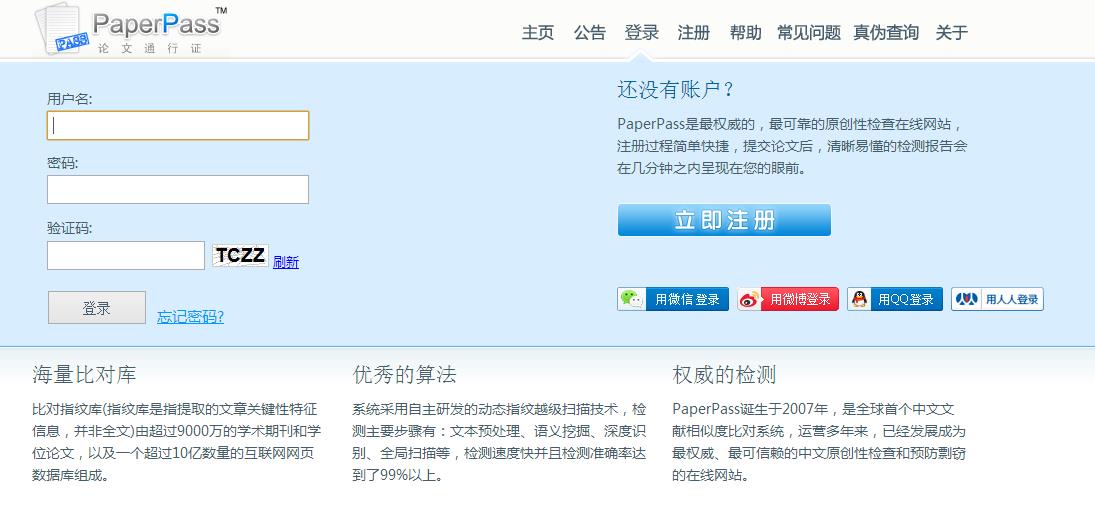The width and height of the screenshot is (1095, 530).
Task: Log in with 用人人登录 button
Action: coord(997,299)
